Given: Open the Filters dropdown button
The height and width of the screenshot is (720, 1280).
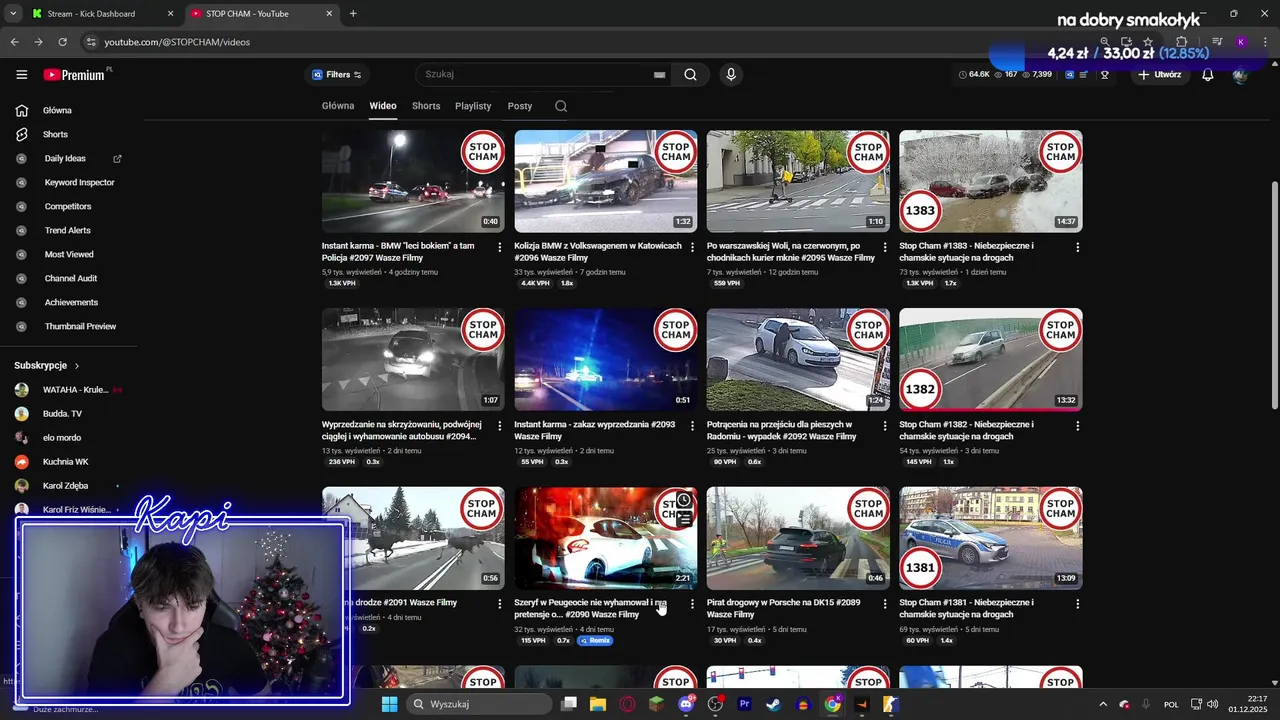Looking at the screenshot, I should 336,74.
